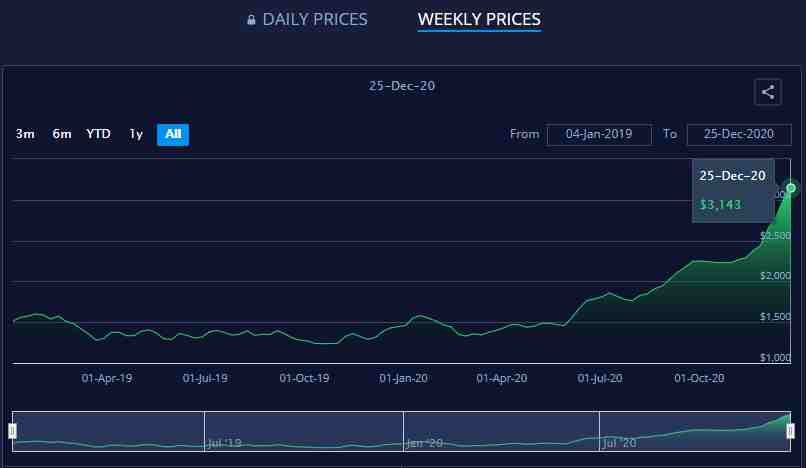
Task: Select the YTD range option
Action: pos(98,134)
